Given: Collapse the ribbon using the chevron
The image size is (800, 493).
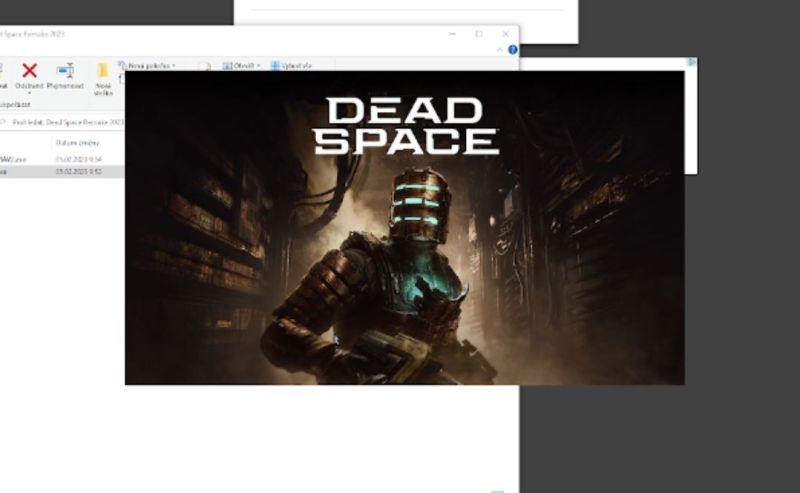Looking at the screenshot, I should pyautogui.click(x=499, y=50).
